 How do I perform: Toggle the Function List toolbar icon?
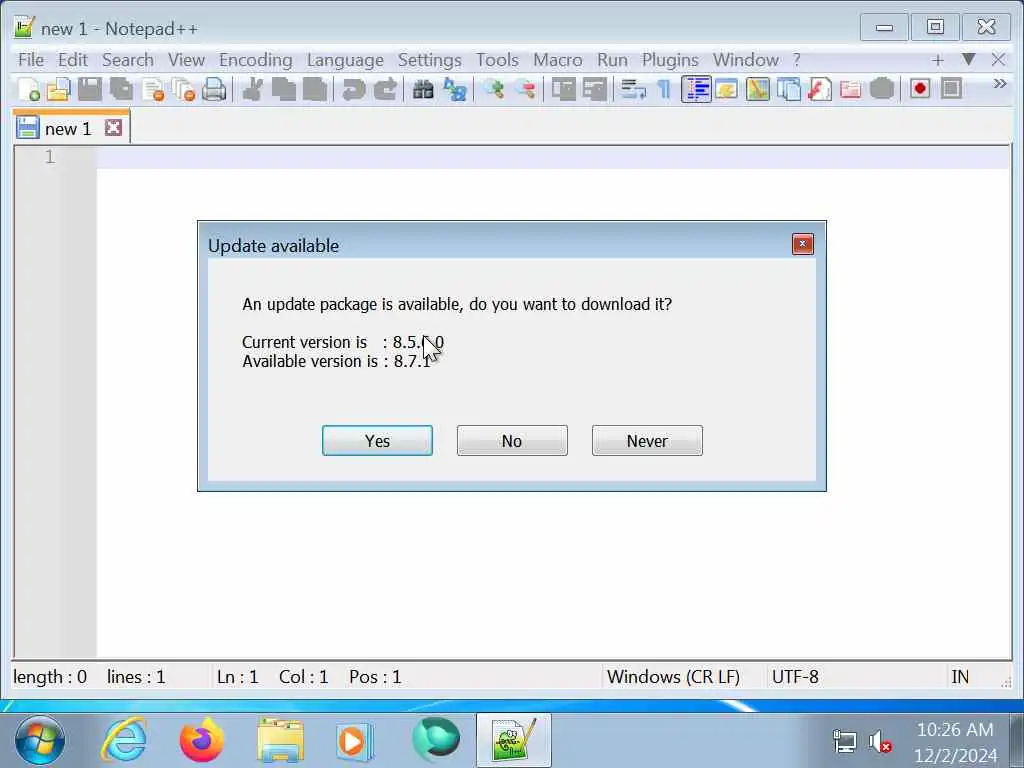[819, 89]
